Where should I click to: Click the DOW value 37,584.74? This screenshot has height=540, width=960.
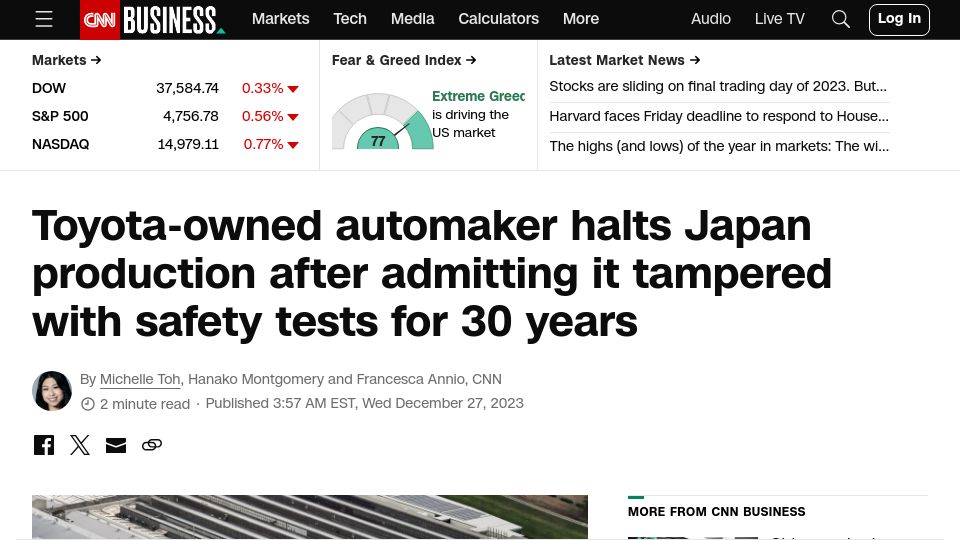tap(187, 88)
